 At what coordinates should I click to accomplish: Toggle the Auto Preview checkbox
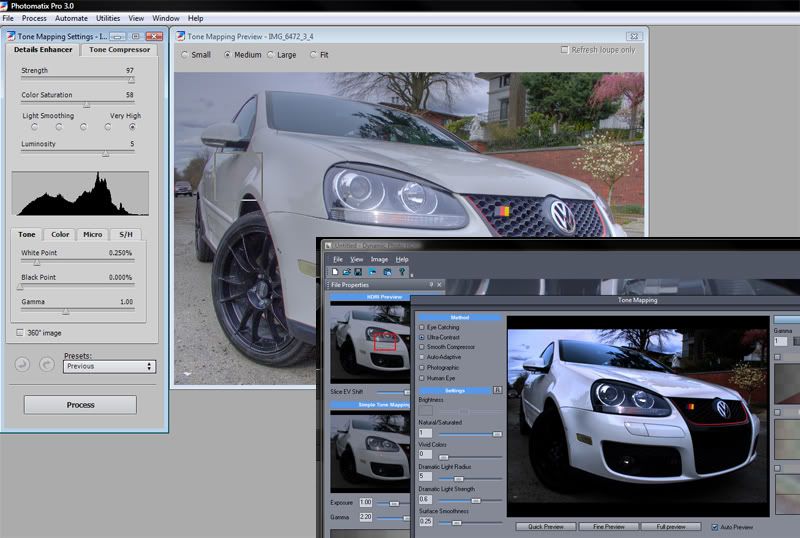pyautogui.click(x=714, y=527)
